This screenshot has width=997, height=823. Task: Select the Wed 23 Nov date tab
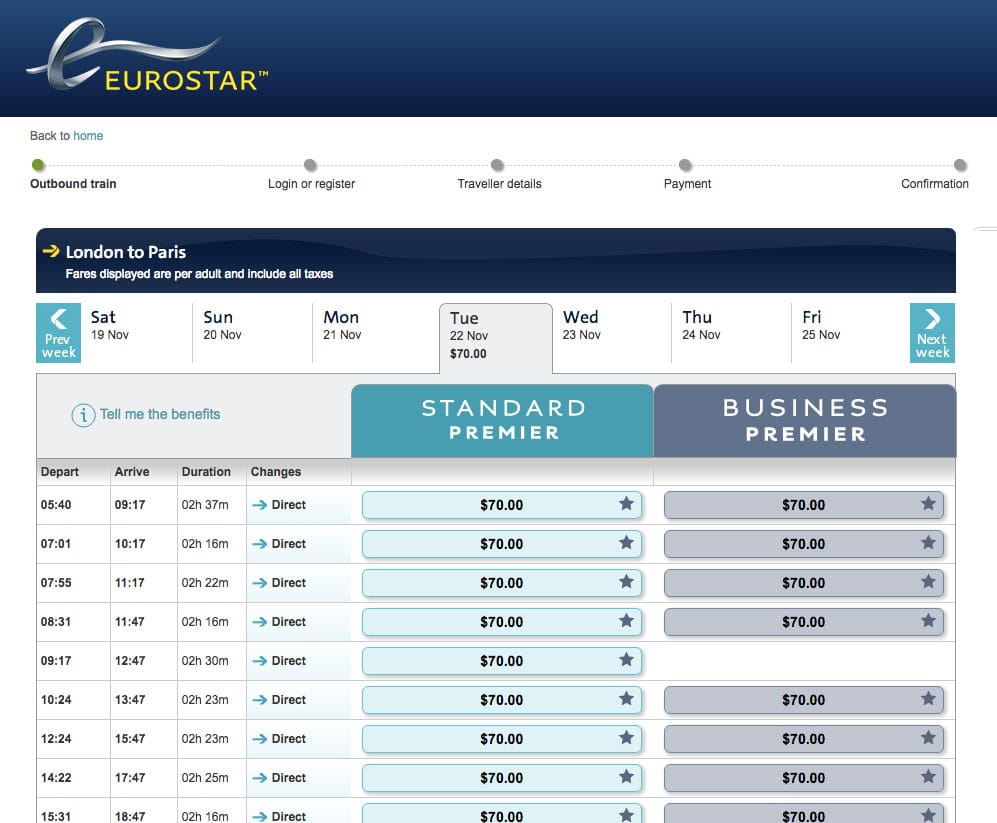pos(612,333)
